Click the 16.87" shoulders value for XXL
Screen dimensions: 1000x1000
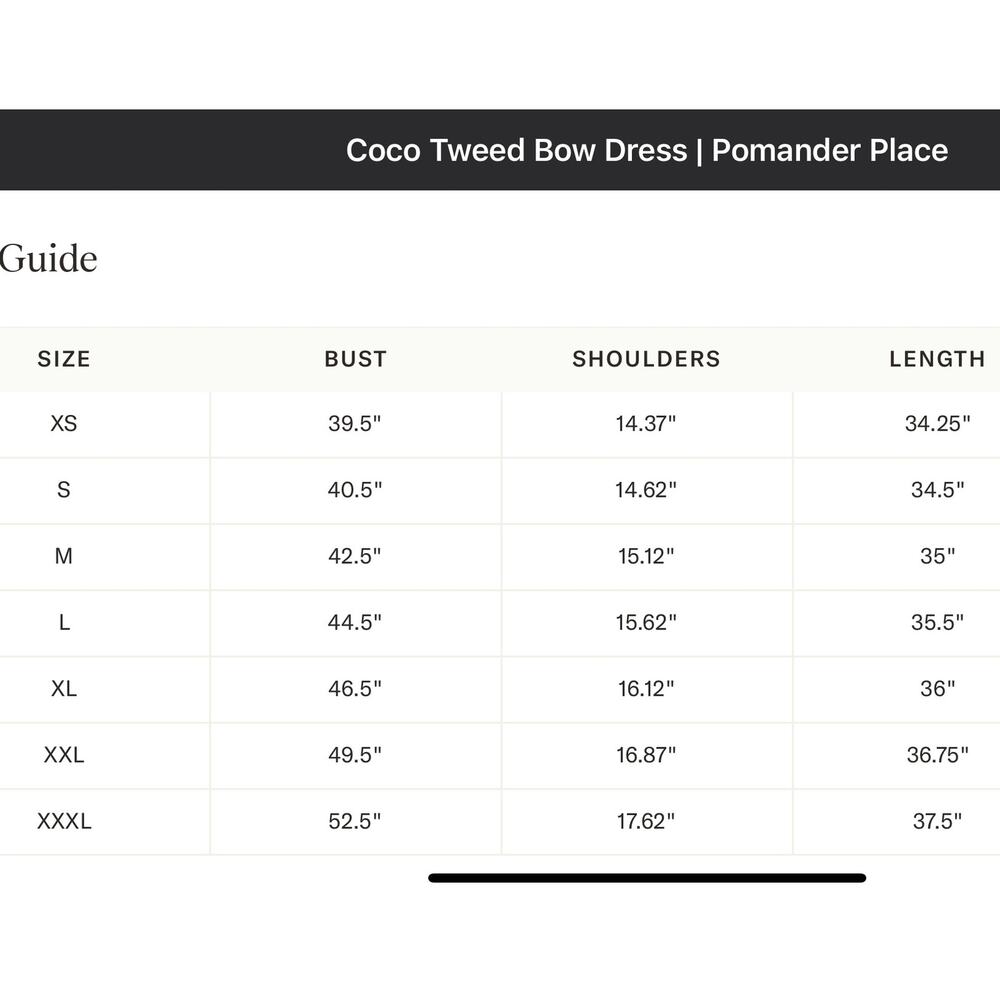pos(645,755)
